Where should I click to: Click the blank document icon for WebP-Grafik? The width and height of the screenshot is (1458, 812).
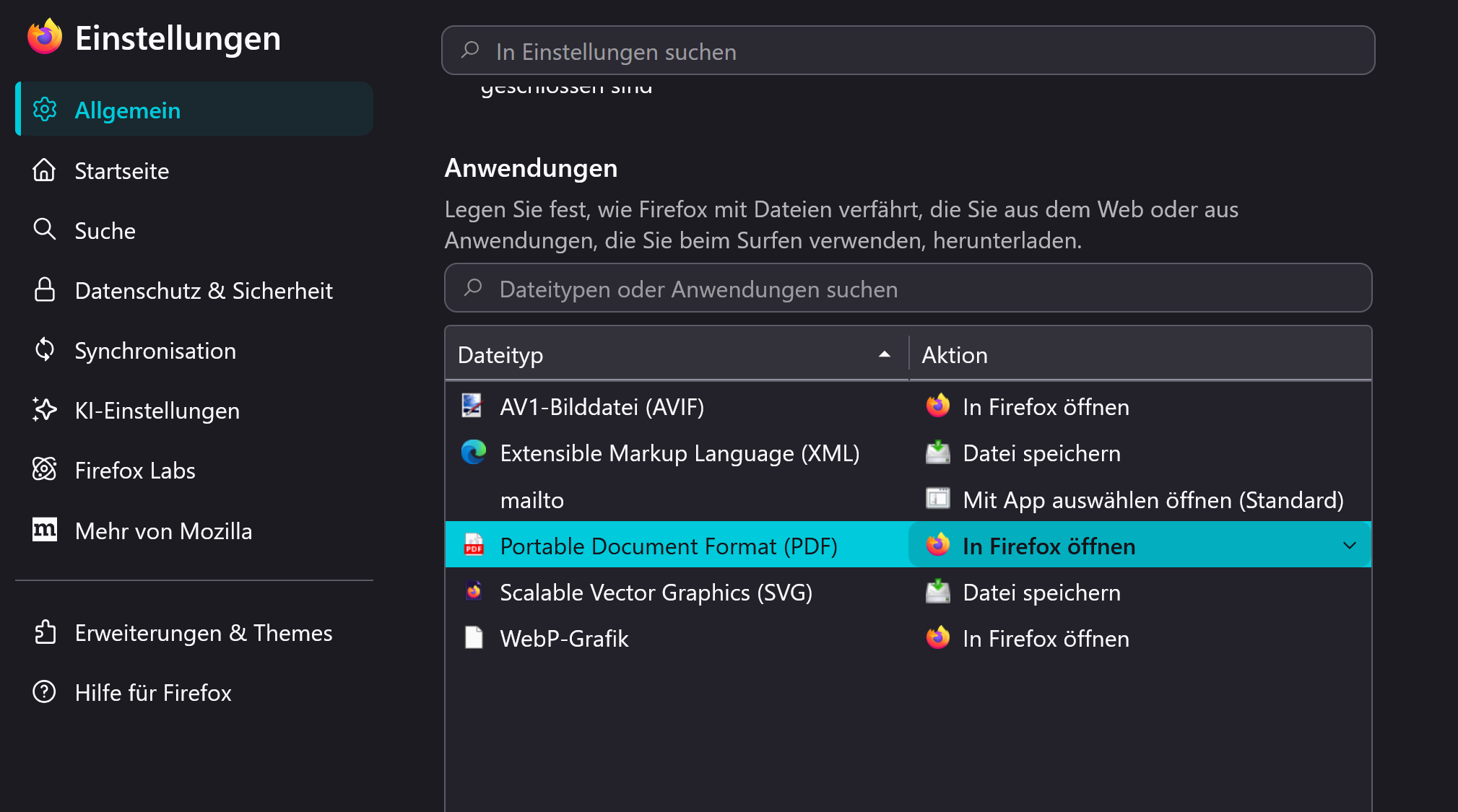click(x=474, y=637)
